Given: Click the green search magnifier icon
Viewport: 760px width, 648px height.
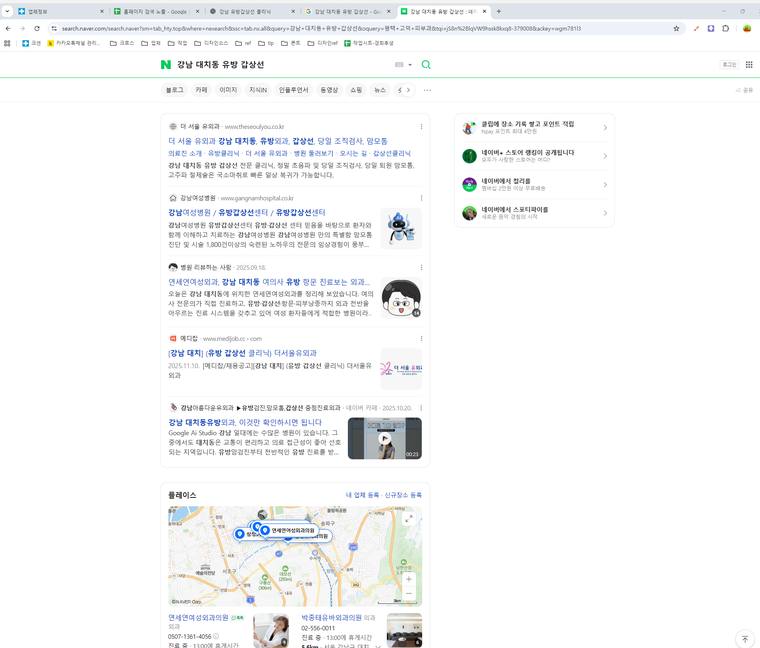Looking at the screenshot, I should pyautogui.click(x=426, y=64).
